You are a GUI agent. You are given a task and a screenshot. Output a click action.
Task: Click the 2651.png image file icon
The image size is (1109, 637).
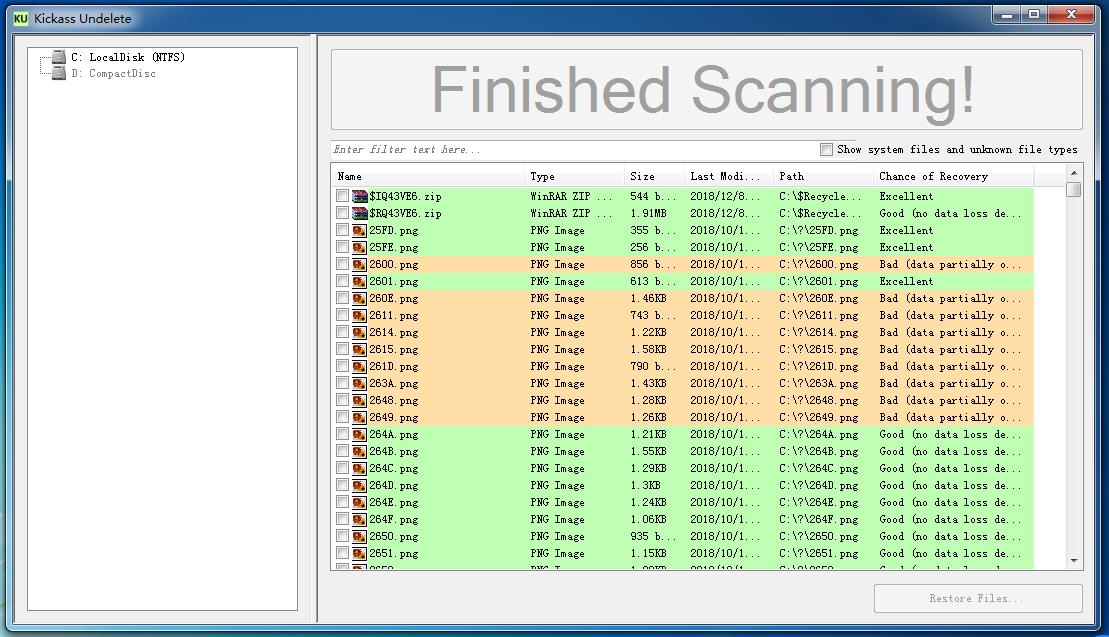[360, 553]
